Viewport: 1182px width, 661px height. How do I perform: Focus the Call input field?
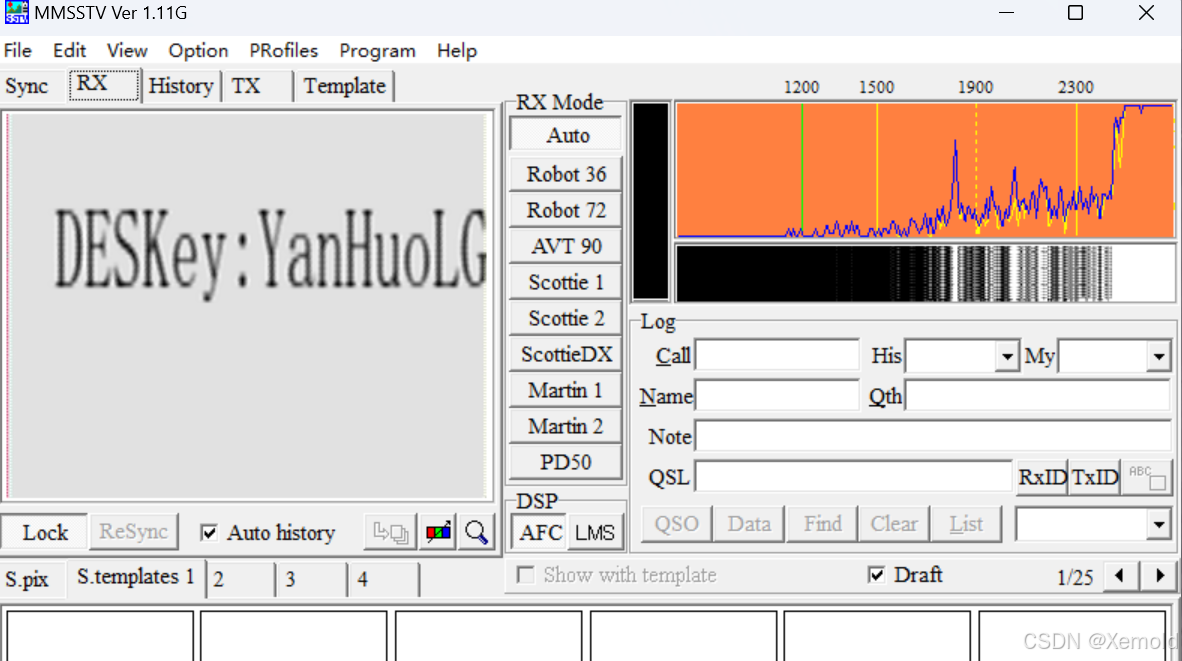(x=776, y=355)
